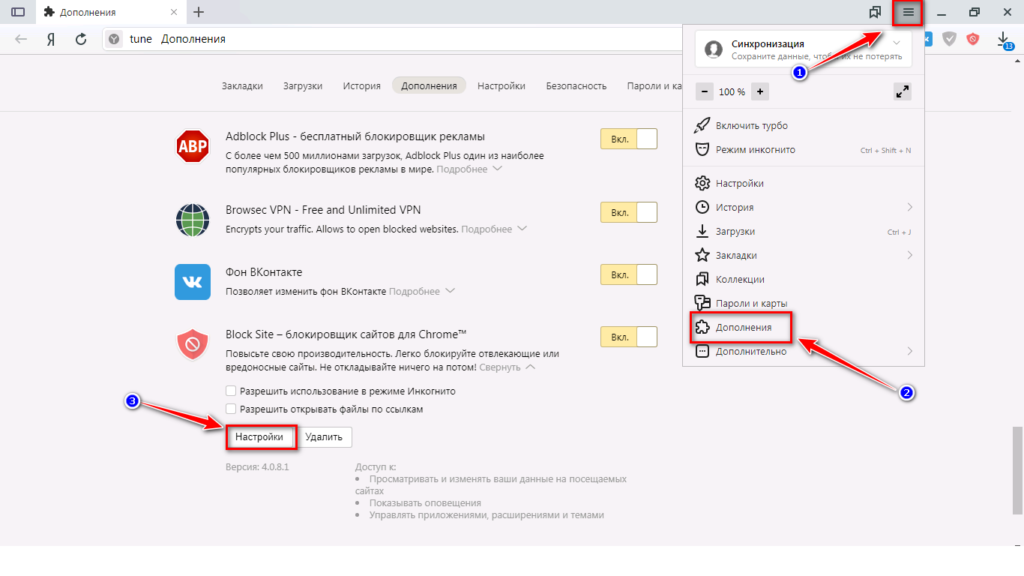Click the page vertical scrollbar thumb
This screenshot has width=1024, height=576.
(1017, 470)
